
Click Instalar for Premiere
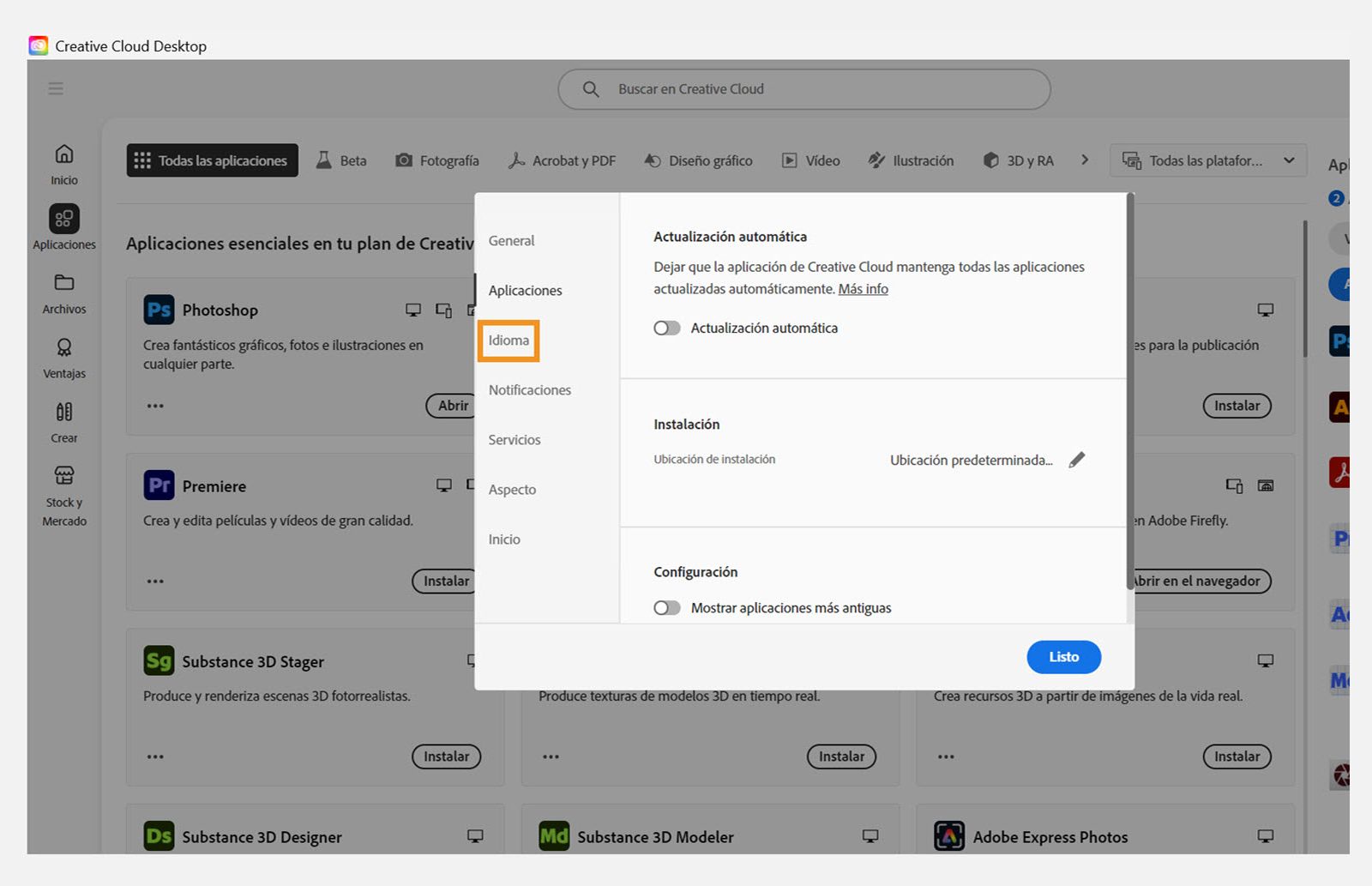click(443, 581)
